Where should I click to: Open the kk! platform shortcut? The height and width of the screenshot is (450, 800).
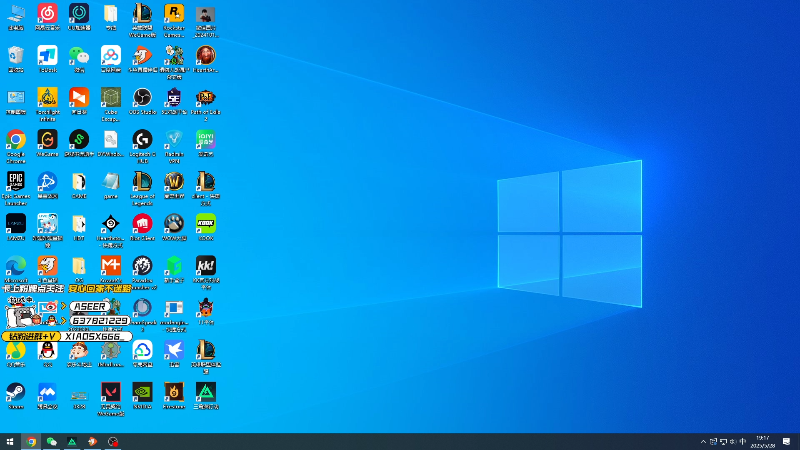tap(206, 273)
